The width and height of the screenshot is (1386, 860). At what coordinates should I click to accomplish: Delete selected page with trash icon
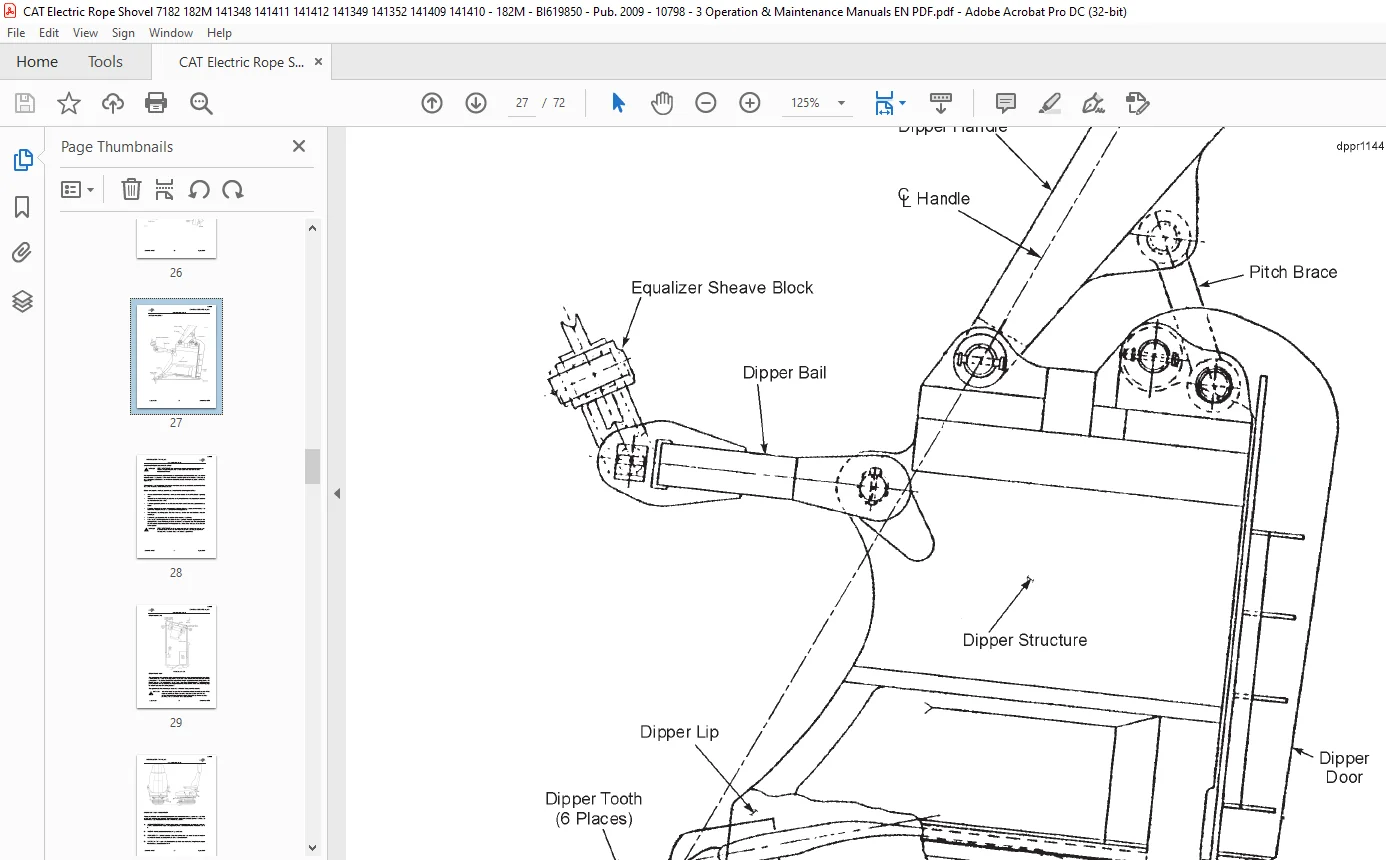(131, 190)
